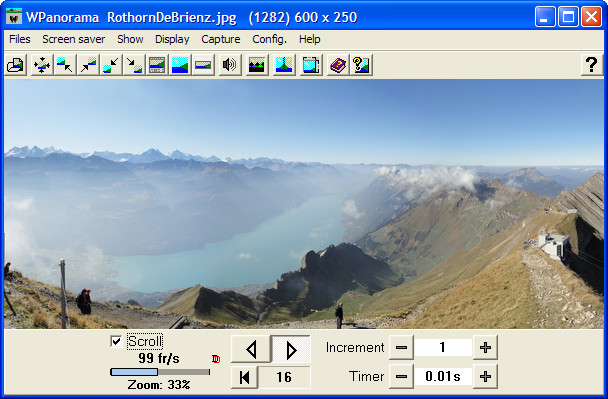Viewport: 608px width, 399px height.
Task: Click the zoom slider bar
Action: click(160, 372)
